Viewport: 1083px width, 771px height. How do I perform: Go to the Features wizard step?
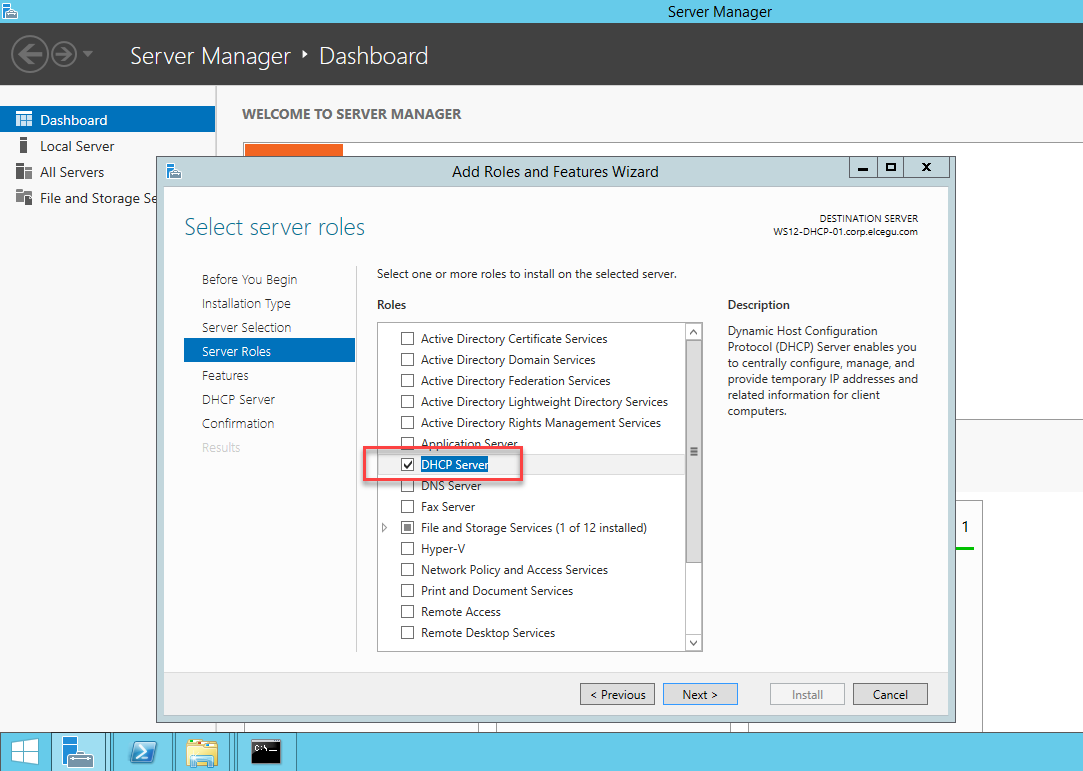[x=225, y=376]
